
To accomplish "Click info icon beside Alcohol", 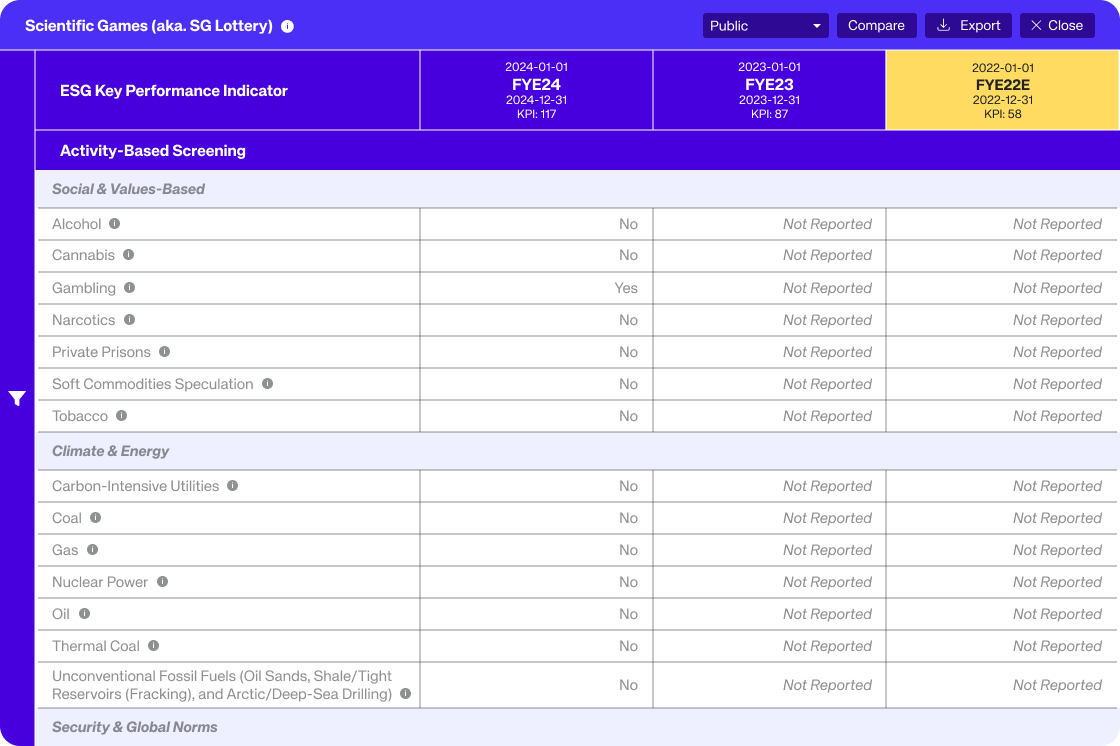I will 114,224.
